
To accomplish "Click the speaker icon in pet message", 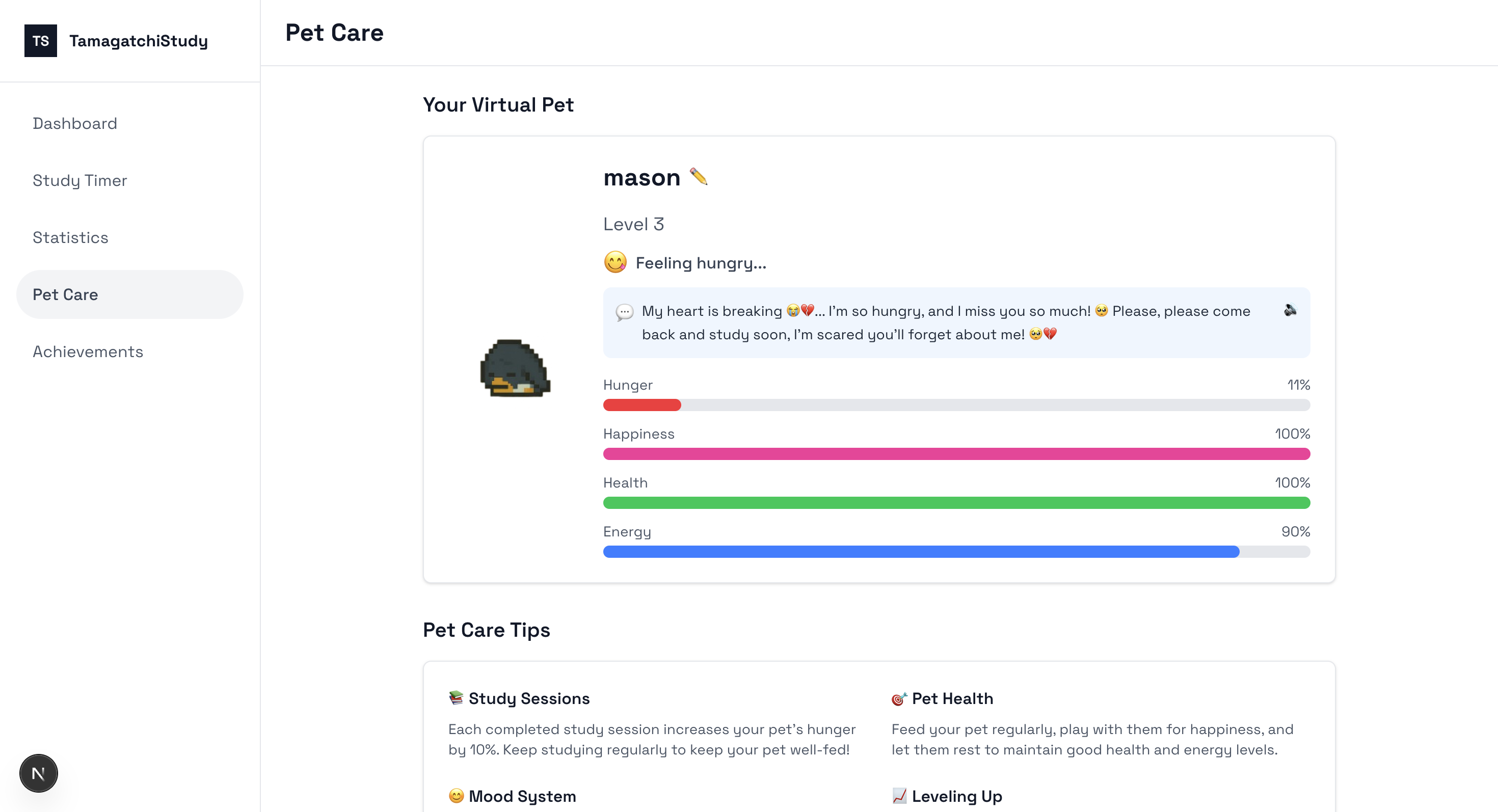I will (x=1290, y=310).
